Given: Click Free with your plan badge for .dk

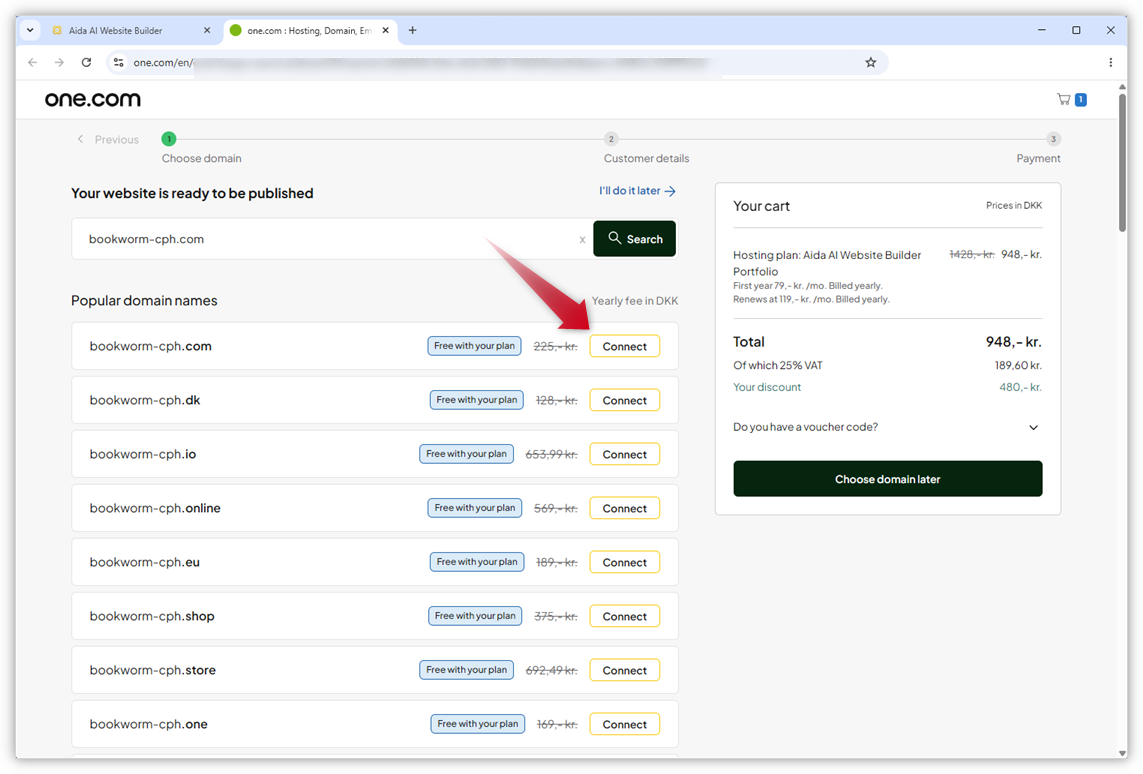Looking at the screenshot, I should pyautogui.click(x=477, y=399).
